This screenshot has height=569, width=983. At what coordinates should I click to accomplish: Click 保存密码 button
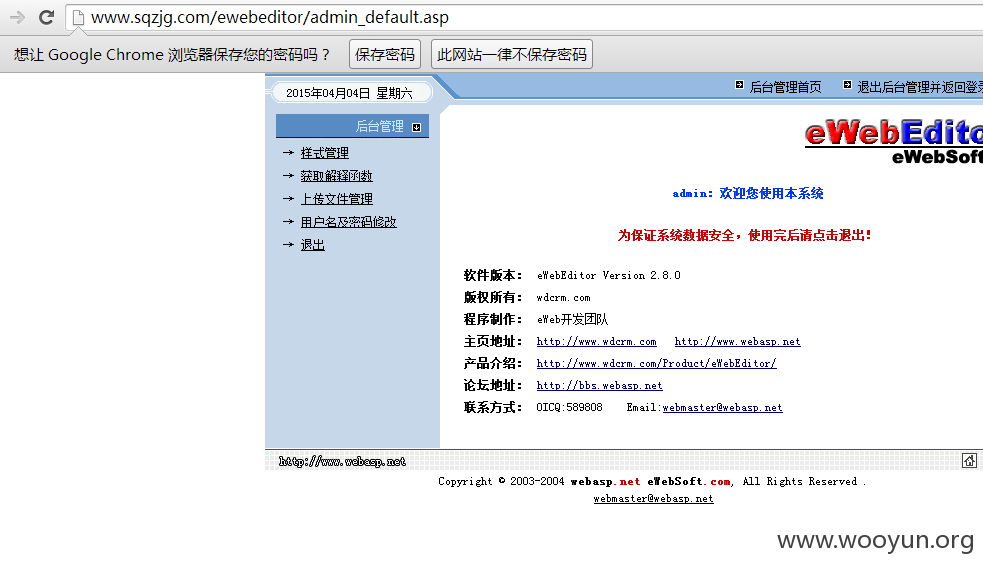point(385,55)
